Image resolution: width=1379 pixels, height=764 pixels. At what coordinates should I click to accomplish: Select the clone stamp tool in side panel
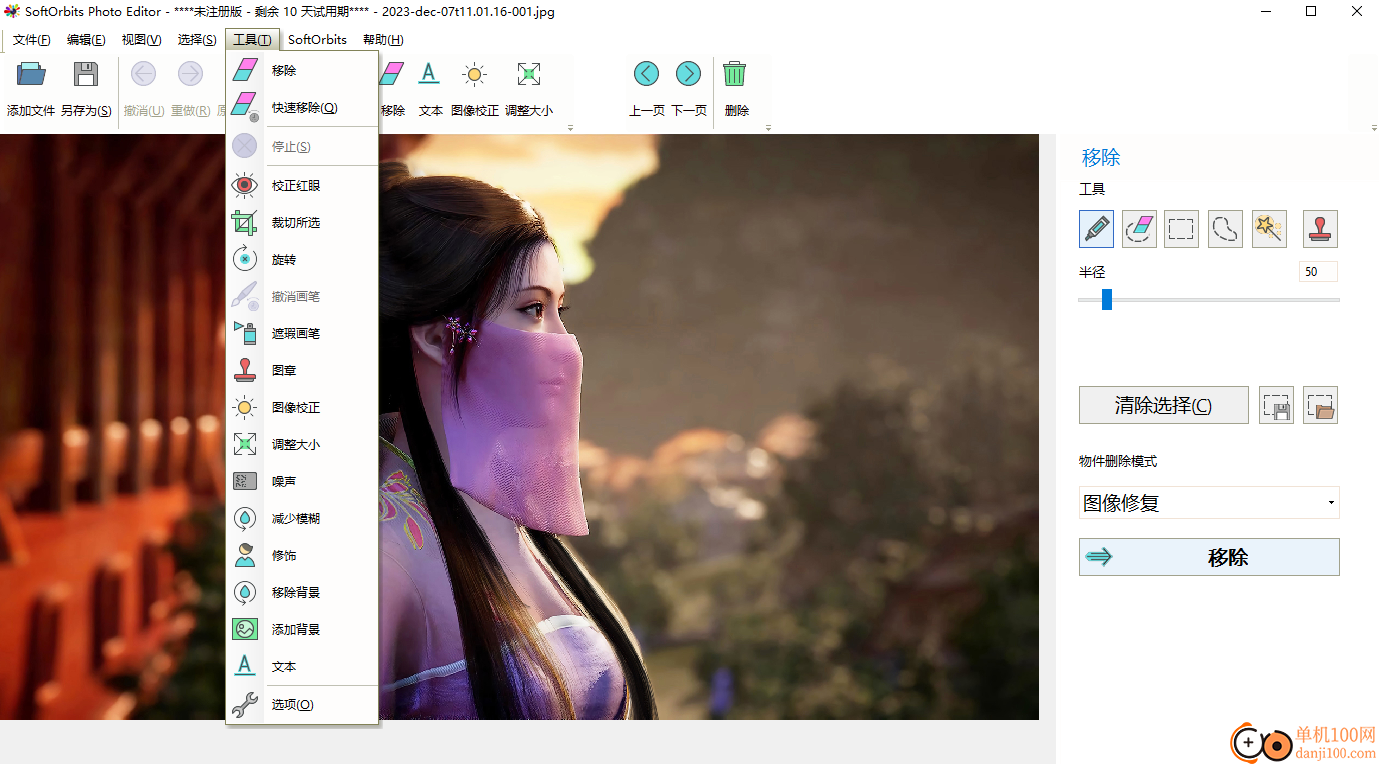pyautogui.click(x=1321, y=229)
